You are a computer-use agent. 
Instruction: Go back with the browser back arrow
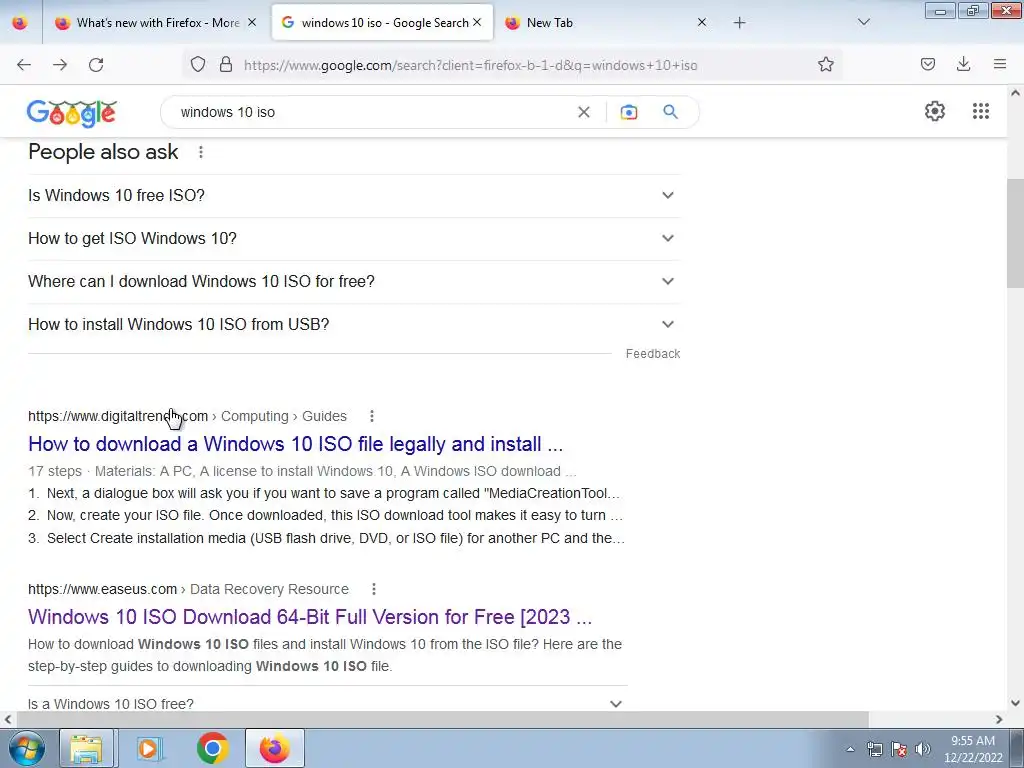pos(24,65)
